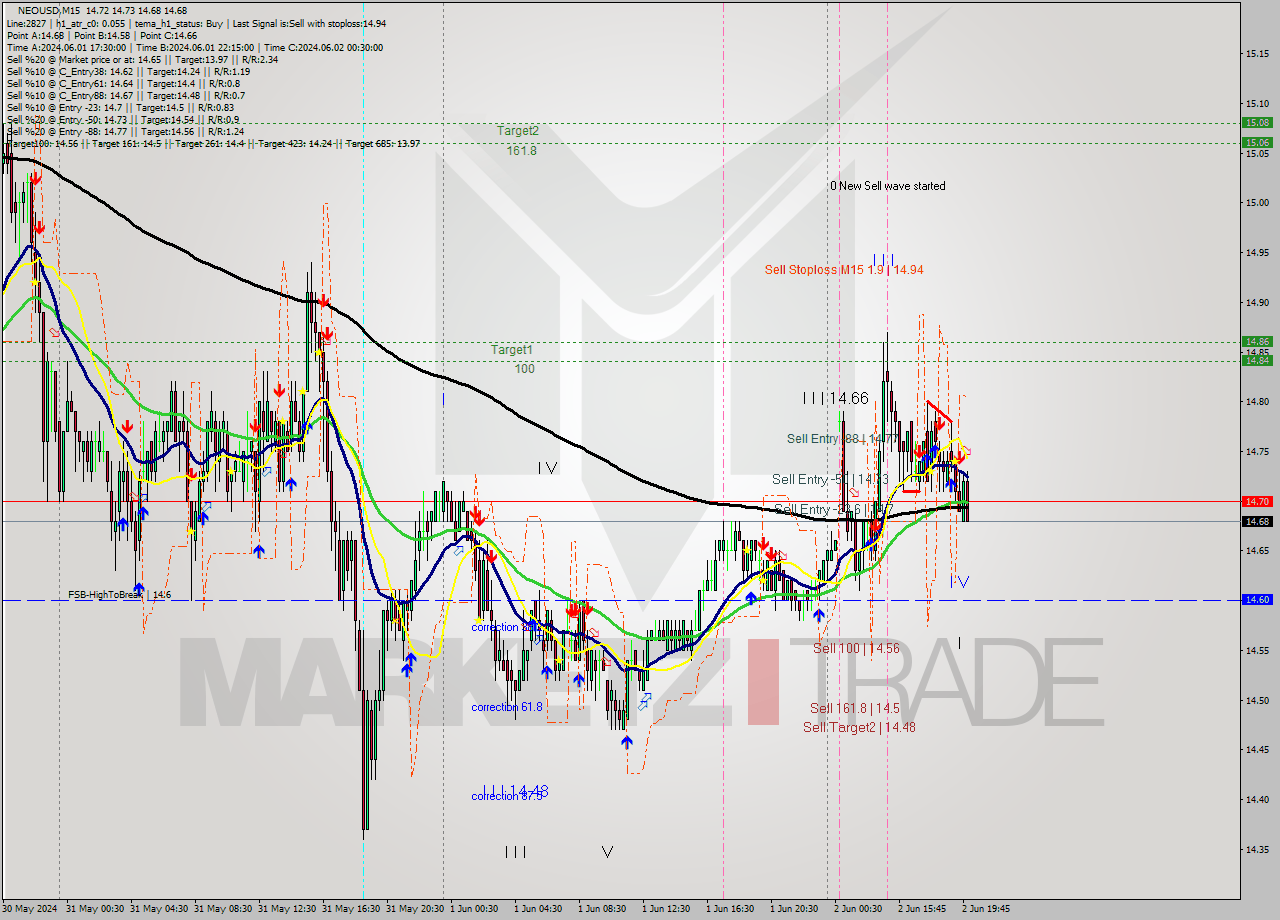Screen dimensions: 1280x920
Task: Click the green Target1 label
Action: click(512, 349)
